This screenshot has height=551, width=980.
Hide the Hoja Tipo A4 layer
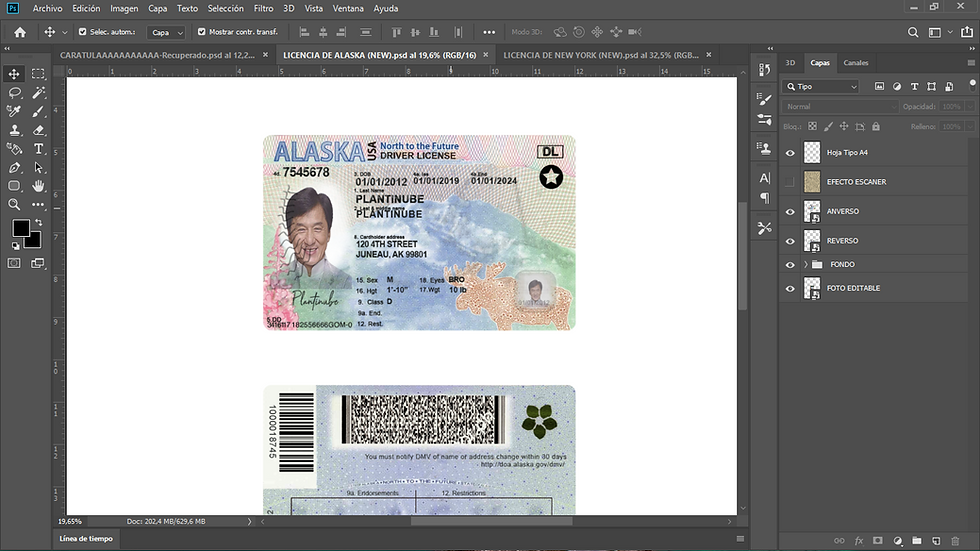click(790, 153)
